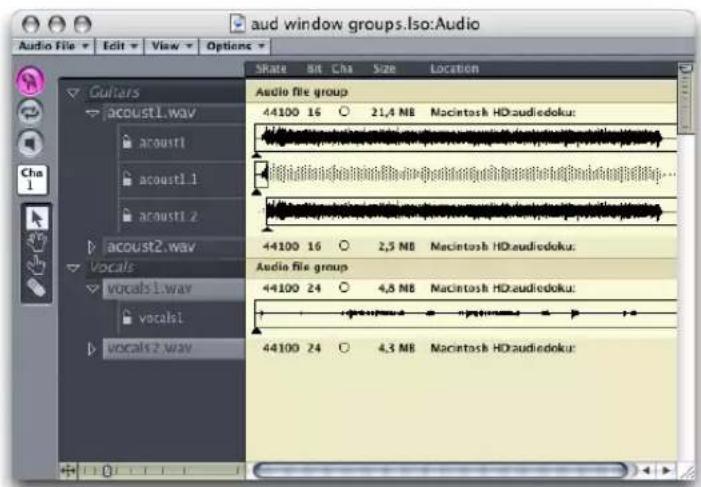Select the vocals1 region name
This screenshot has height=487, width=701.
coord(161,318)
